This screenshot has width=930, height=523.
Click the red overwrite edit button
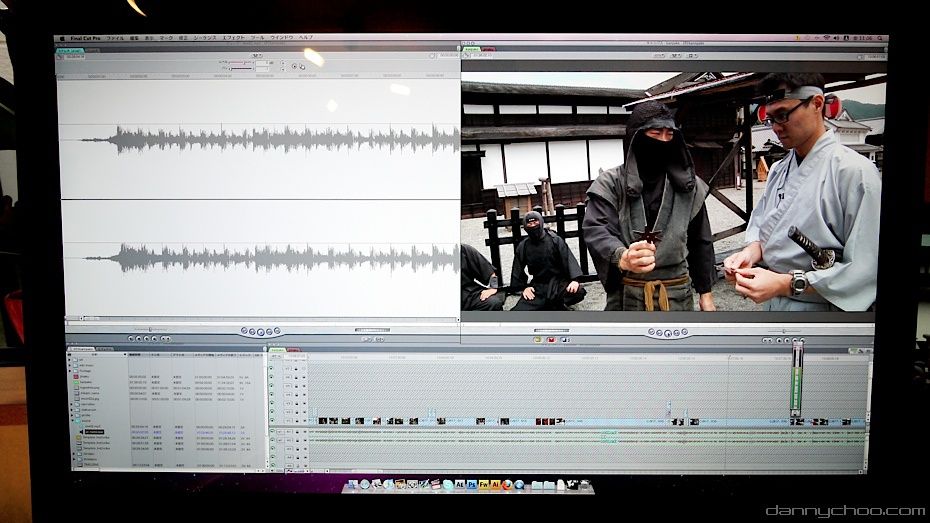tap(550, 339)
